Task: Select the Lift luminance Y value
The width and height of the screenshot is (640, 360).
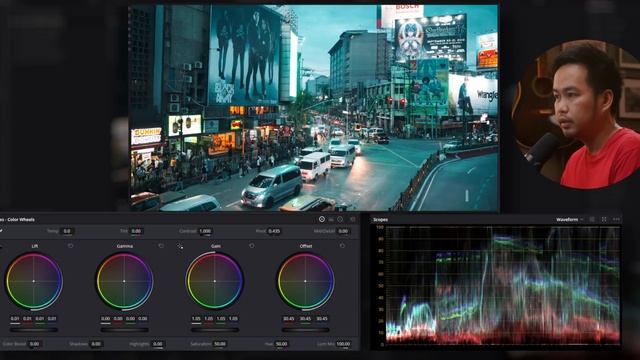Action: tap(15, 319)
